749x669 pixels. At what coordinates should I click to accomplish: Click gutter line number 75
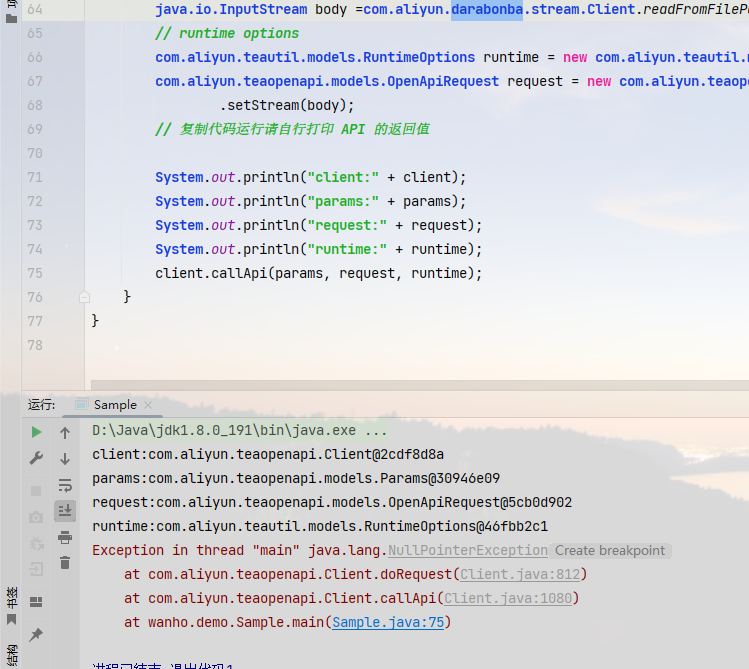(35, 273)
